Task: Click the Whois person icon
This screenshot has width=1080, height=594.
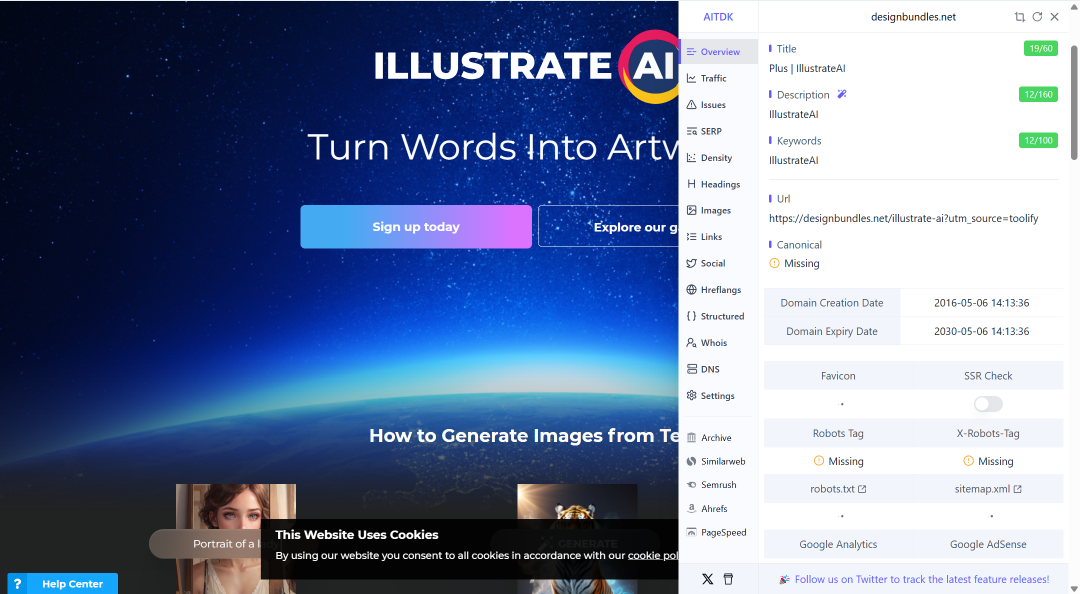Action: tap(692, 342)
